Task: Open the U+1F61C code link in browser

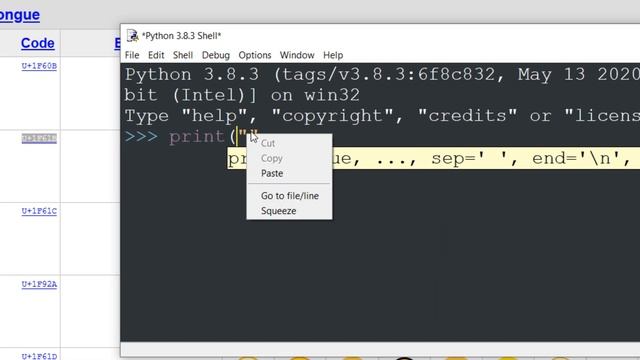Action: pyautogui.click(x=39, y=211)
